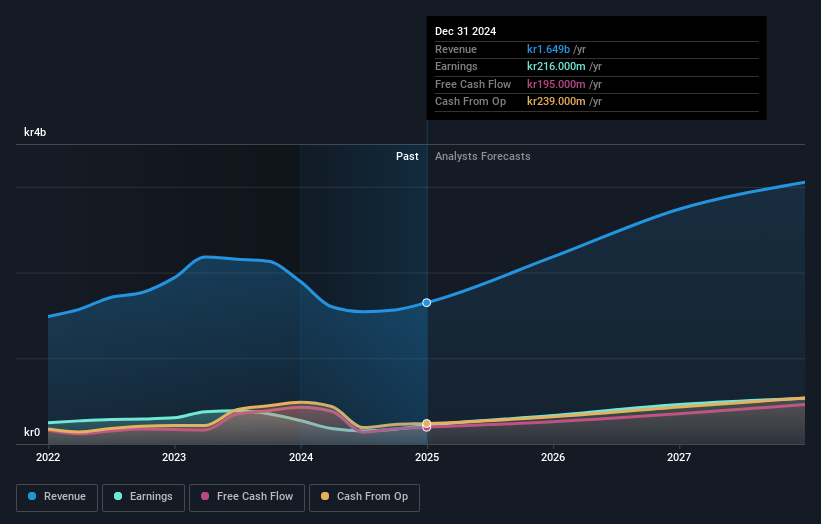Click the kr216.000m earnings value

click(x=556, y=66)
